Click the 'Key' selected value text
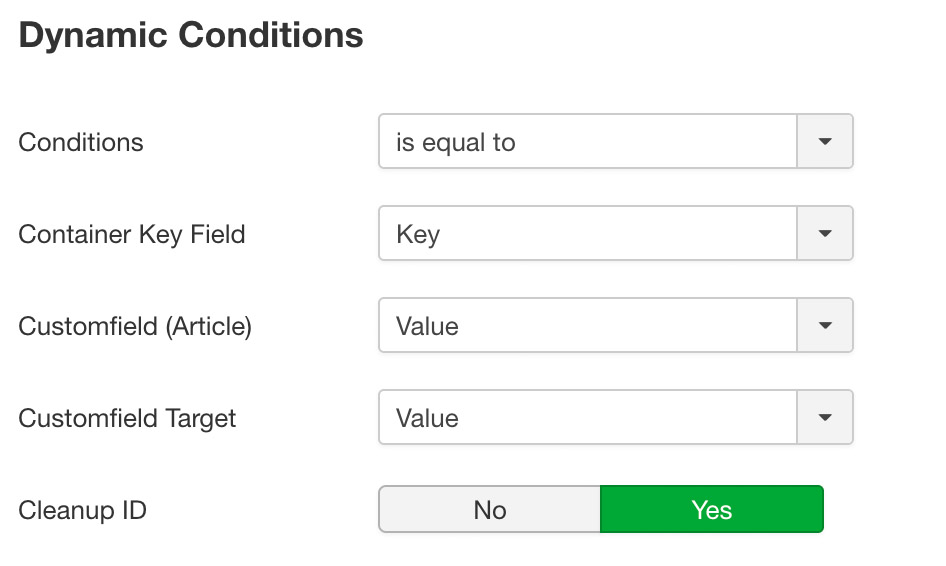This screenshot has height=566, width=946. [x=418, y=235]
